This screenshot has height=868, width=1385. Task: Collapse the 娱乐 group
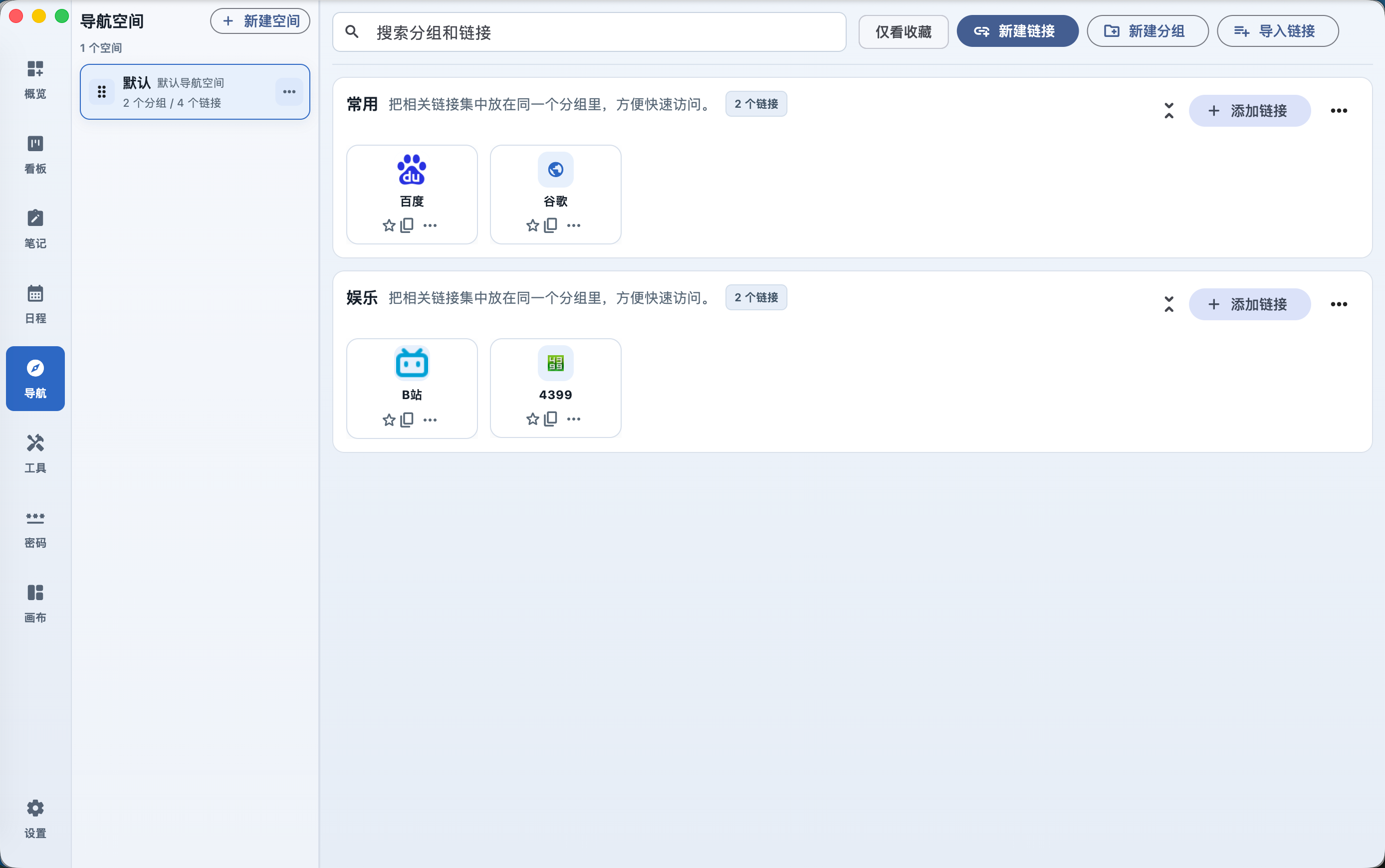1168,304
